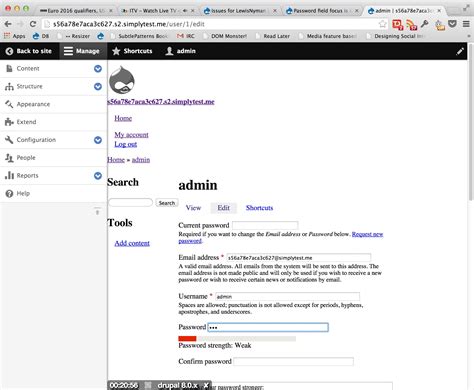This screenshot has height=390, width=474.
Task: Switch to Issues for LewisNyman tab
Action: point(240,10)
